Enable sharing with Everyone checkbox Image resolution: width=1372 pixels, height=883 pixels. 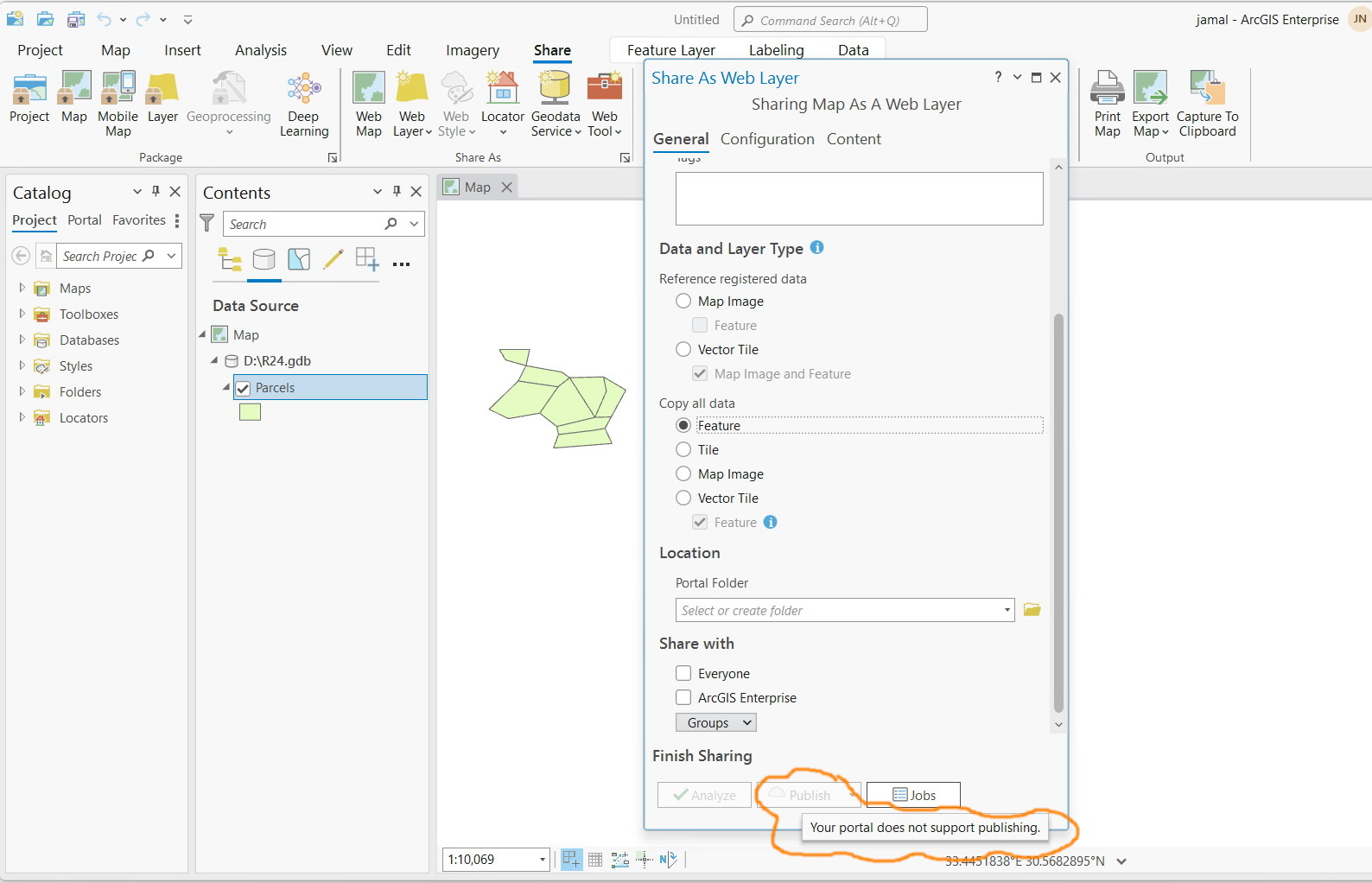click(x=683, y=673)
